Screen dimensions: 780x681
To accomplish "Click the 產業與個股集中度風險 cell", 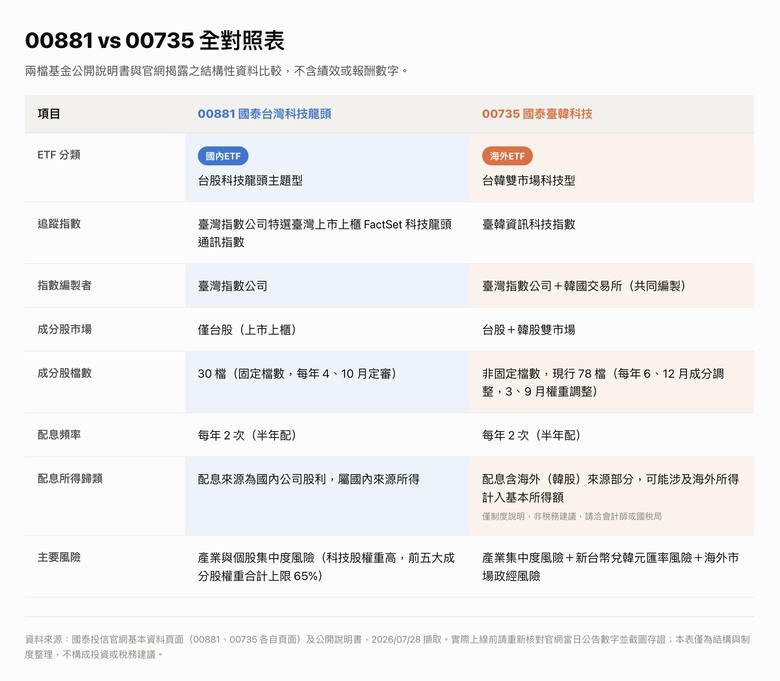I will (x=326, y=567).
